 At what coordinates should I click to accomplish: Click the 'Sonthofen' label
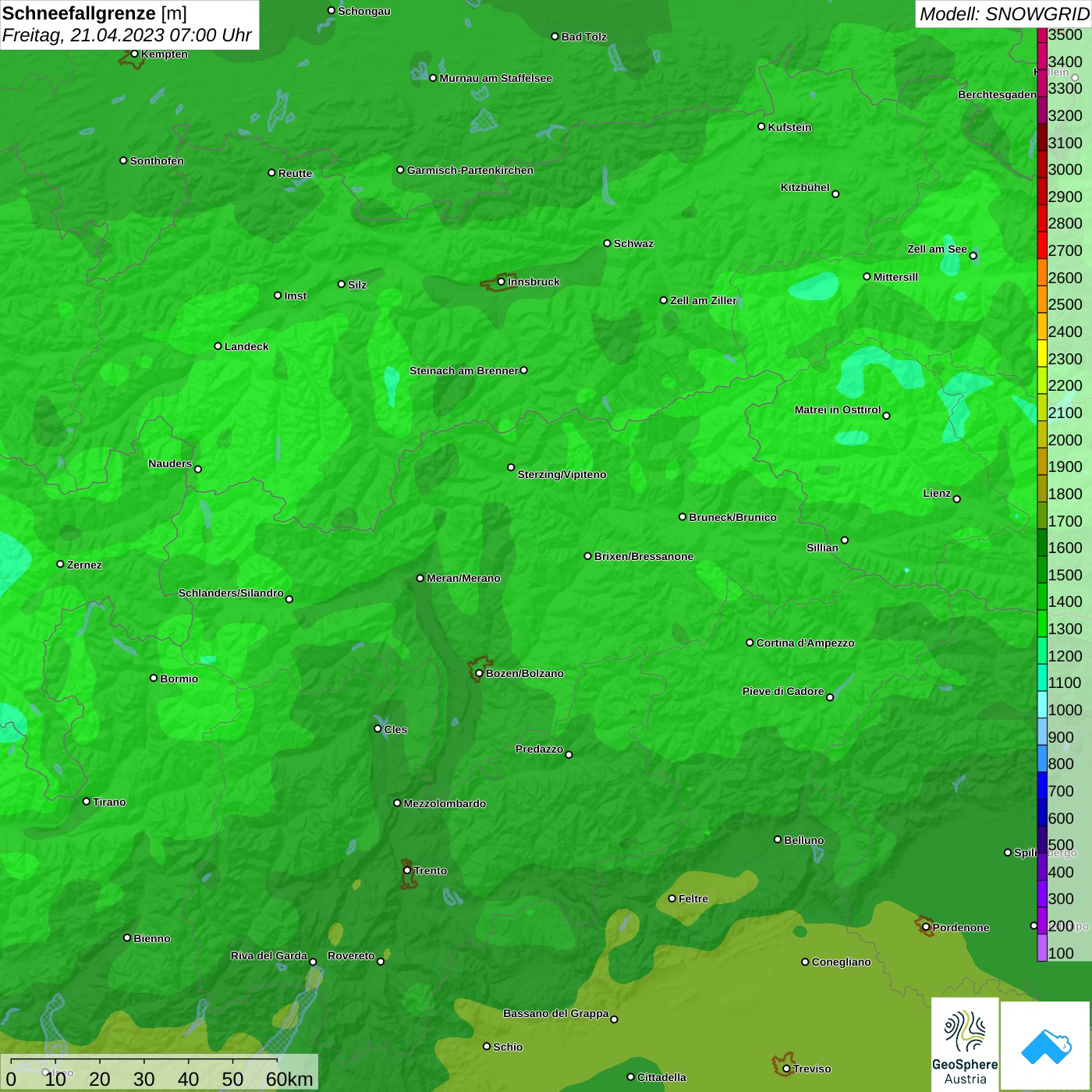157,161
